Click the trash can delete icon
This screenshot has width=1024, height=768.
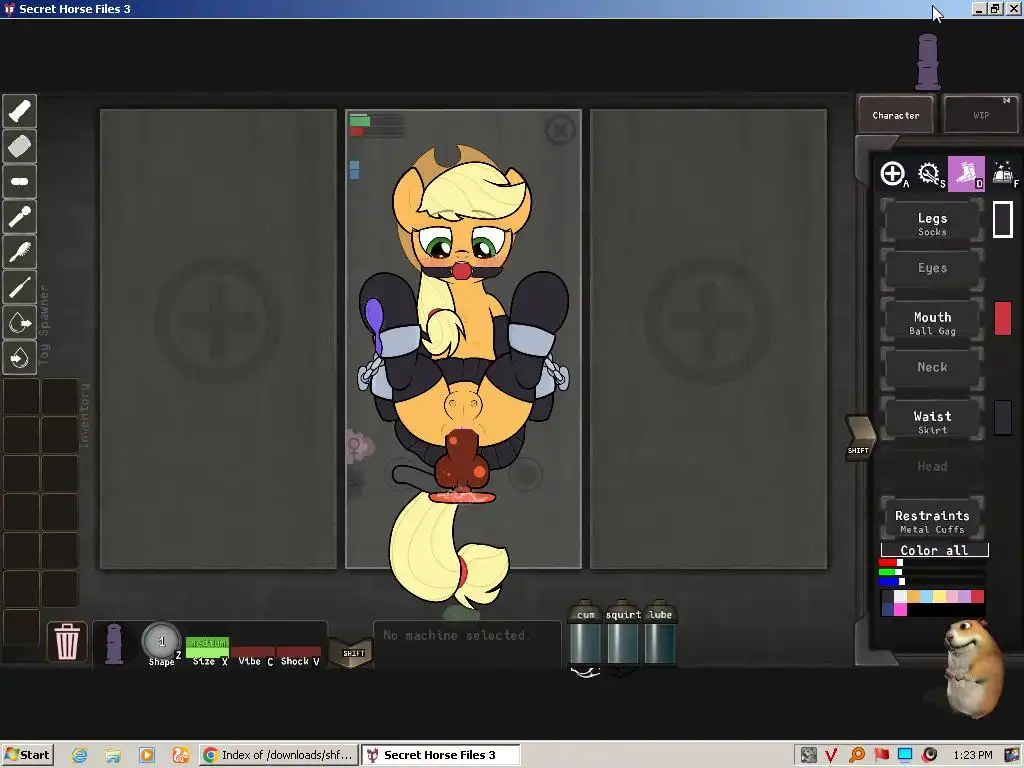(67, 641)
